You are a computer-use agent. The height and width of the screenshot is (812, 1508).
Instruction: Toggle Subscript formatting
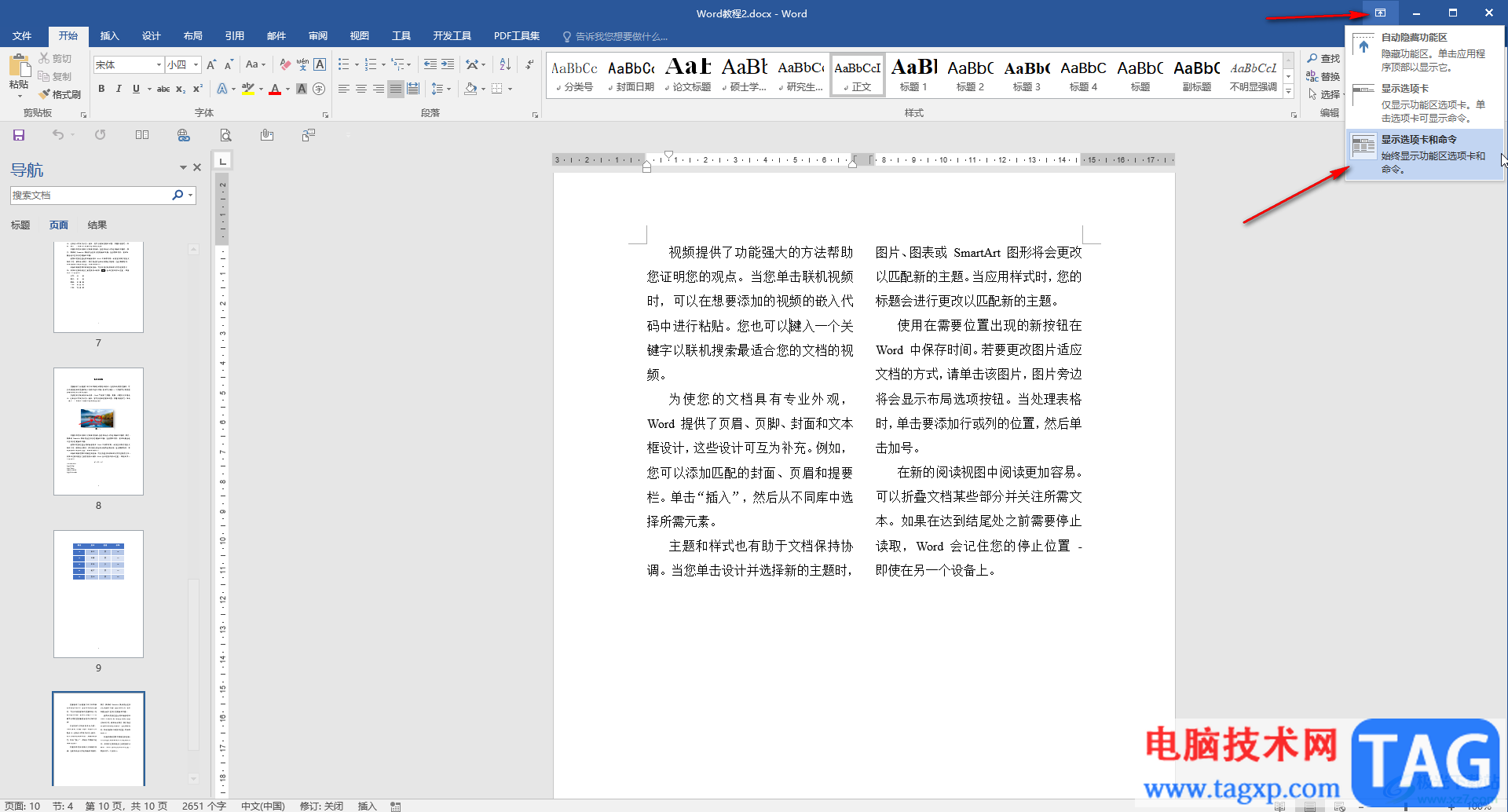coord(181,89)
